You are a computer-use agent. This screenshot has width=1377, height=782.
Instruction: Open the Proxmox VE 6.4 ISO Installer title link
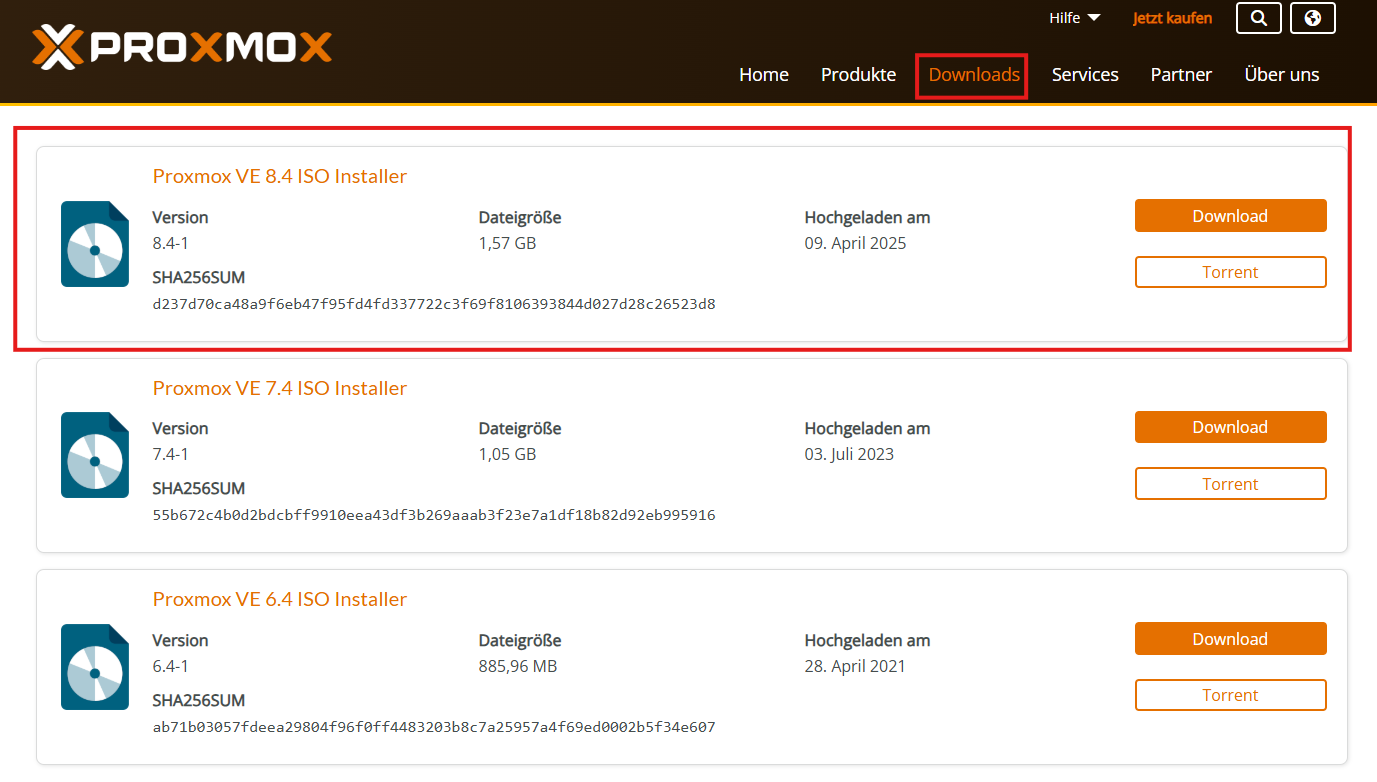[x=280, y=599]
